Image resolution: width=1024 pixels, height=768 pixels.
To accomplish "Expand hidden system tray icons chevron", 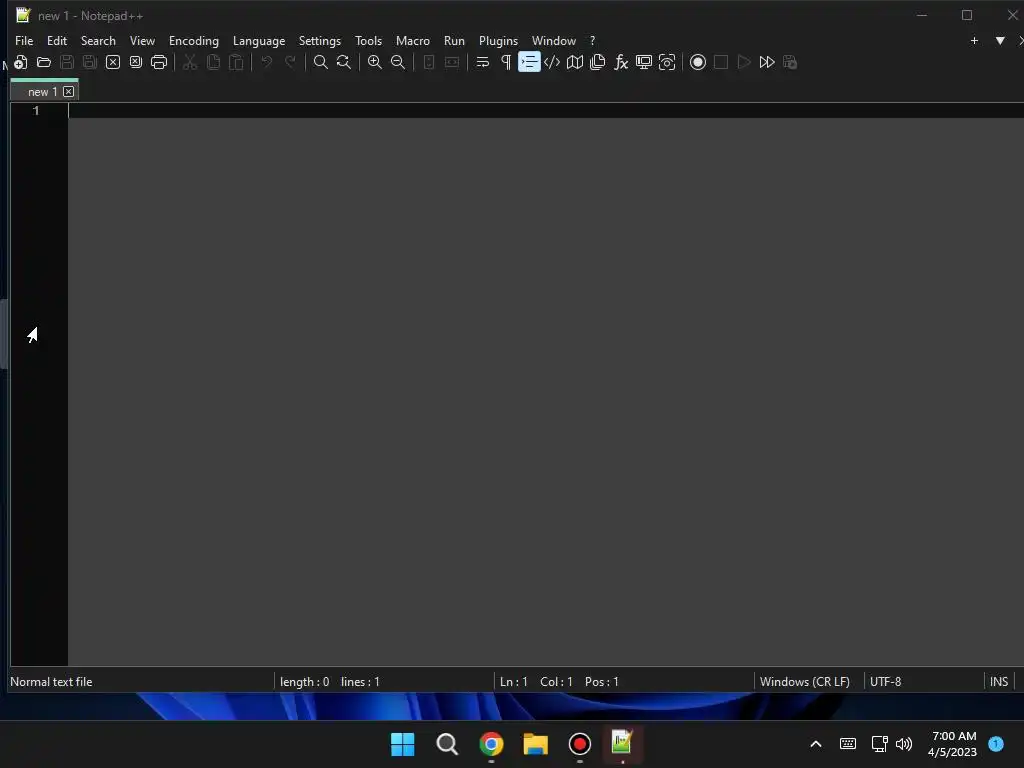I will (816, 744).
